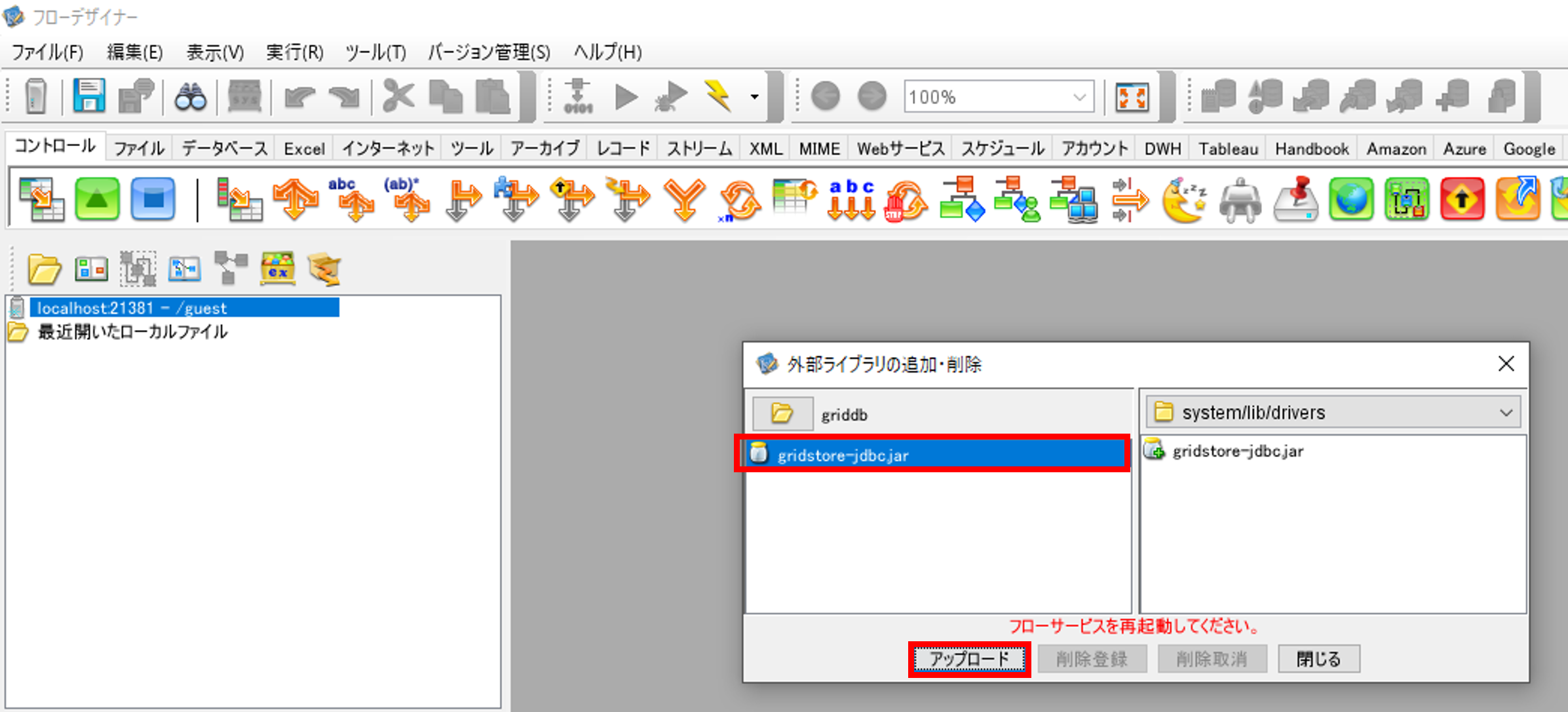
Task: Switch to the データベース tab
Action: [224, 149]
